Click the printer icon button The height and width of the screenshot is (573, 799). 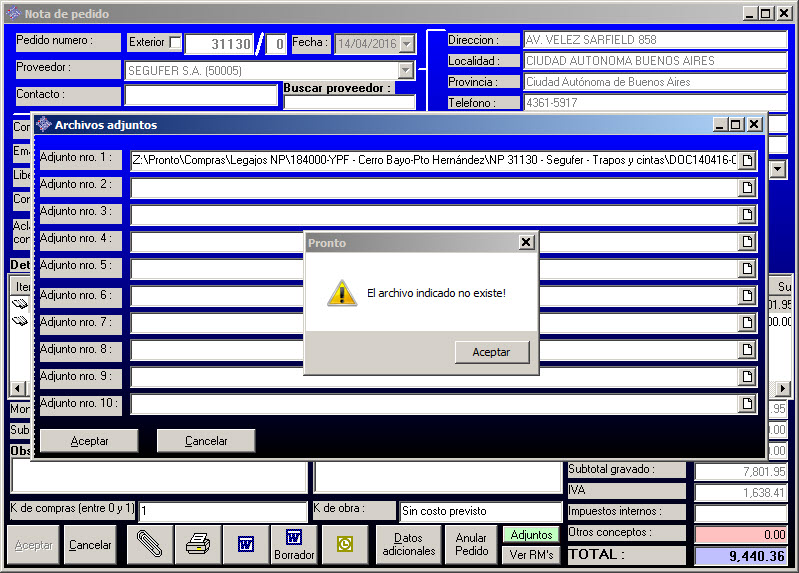(198, 544)
